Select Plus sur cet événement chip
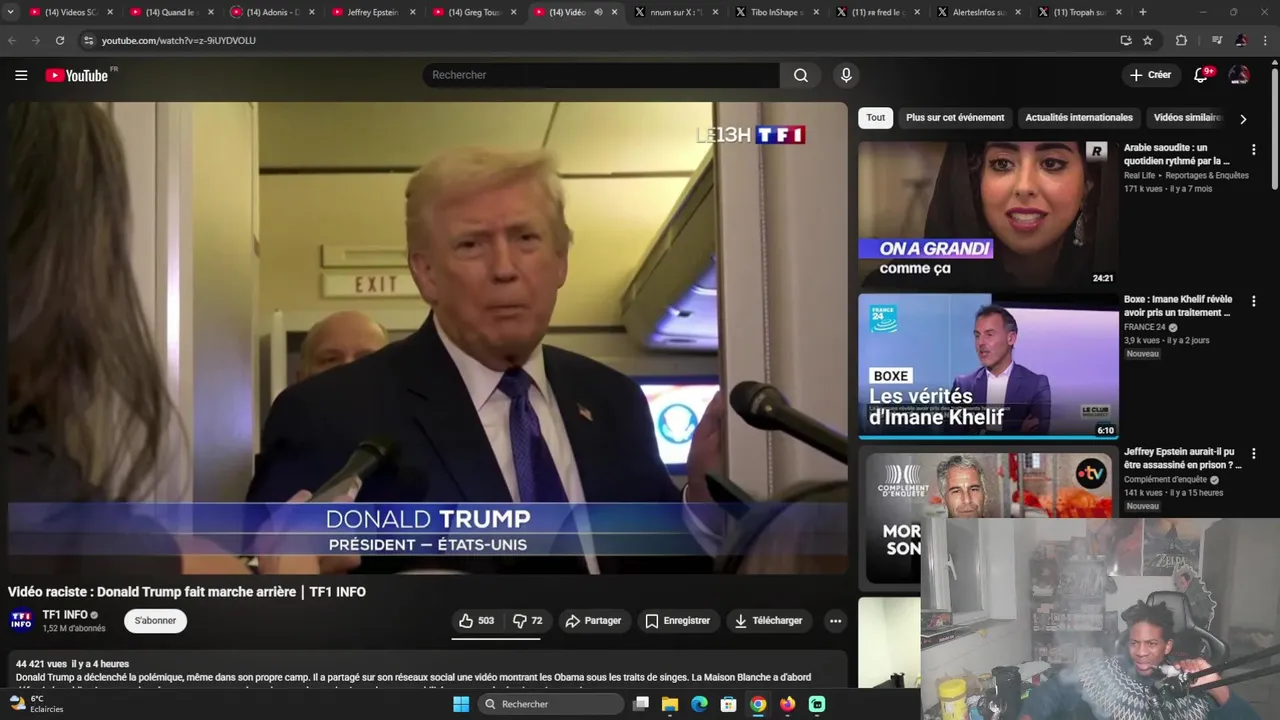 (x=955, y=118)
